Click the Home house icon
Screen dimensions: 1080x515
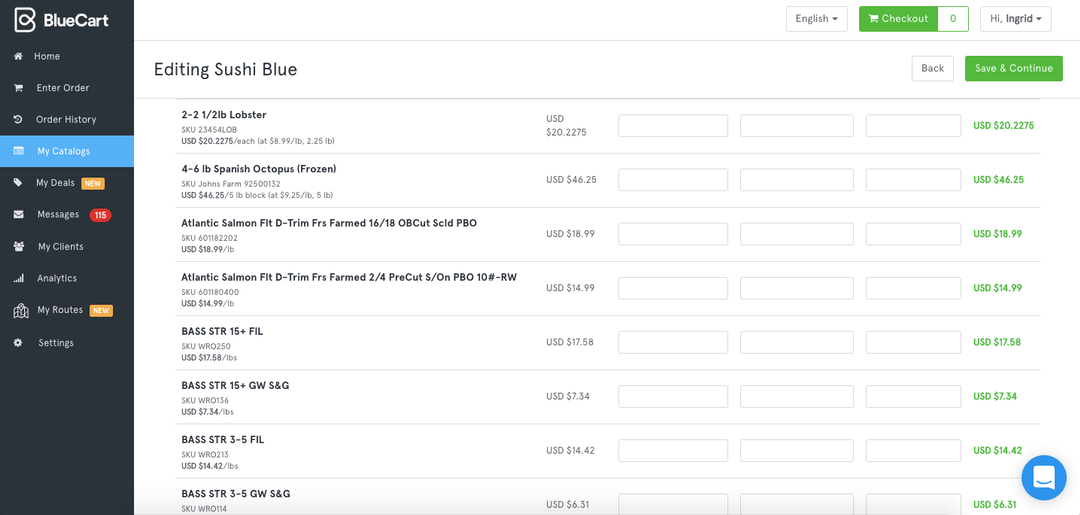click(x=19, y=56)
